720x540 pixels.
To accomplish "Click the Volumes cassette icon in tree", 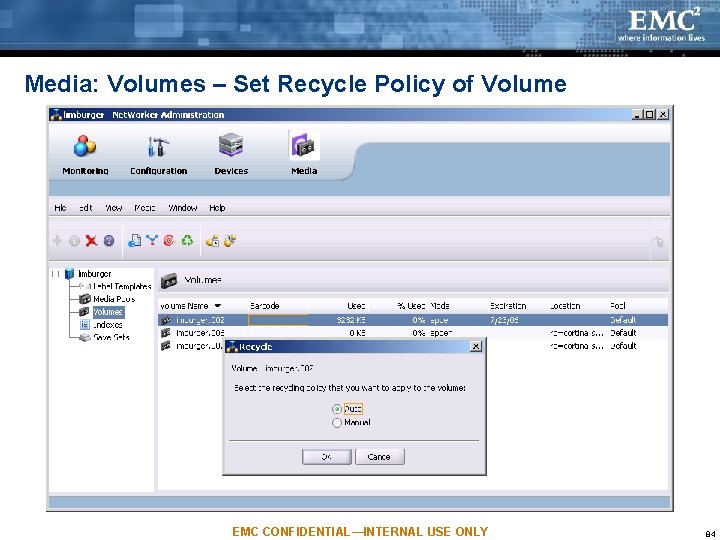I will pyautogui.click(x=84, y=312).
